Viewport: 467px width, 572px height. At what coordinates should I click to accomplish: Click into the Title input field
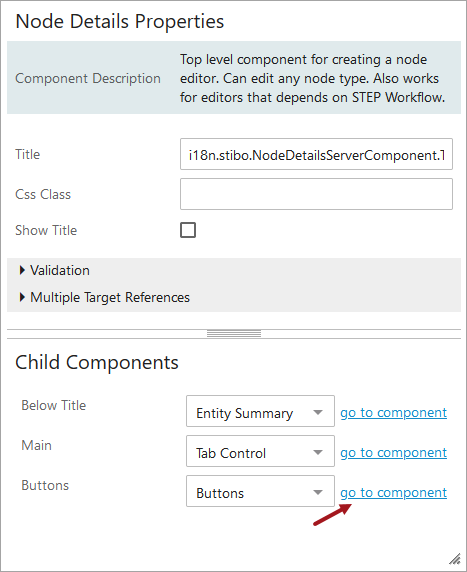pos(316,154)
